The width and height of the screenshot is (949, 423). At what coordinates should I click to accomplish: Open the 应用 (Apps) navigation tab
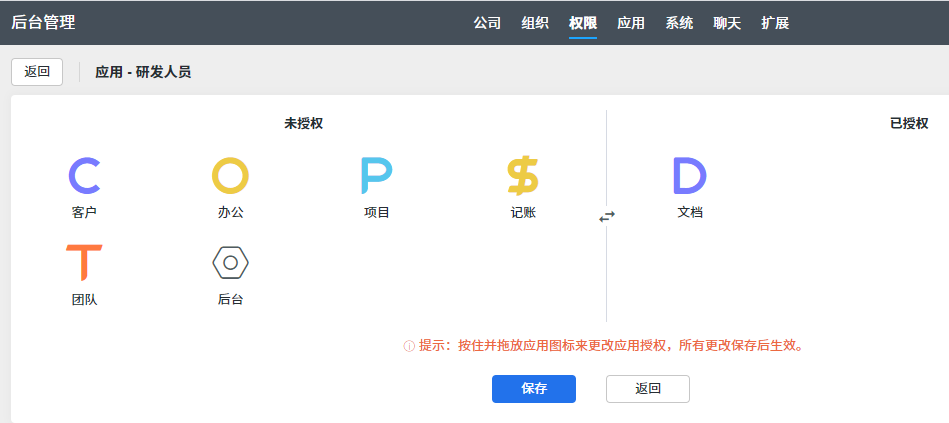[x=631, y=23]
